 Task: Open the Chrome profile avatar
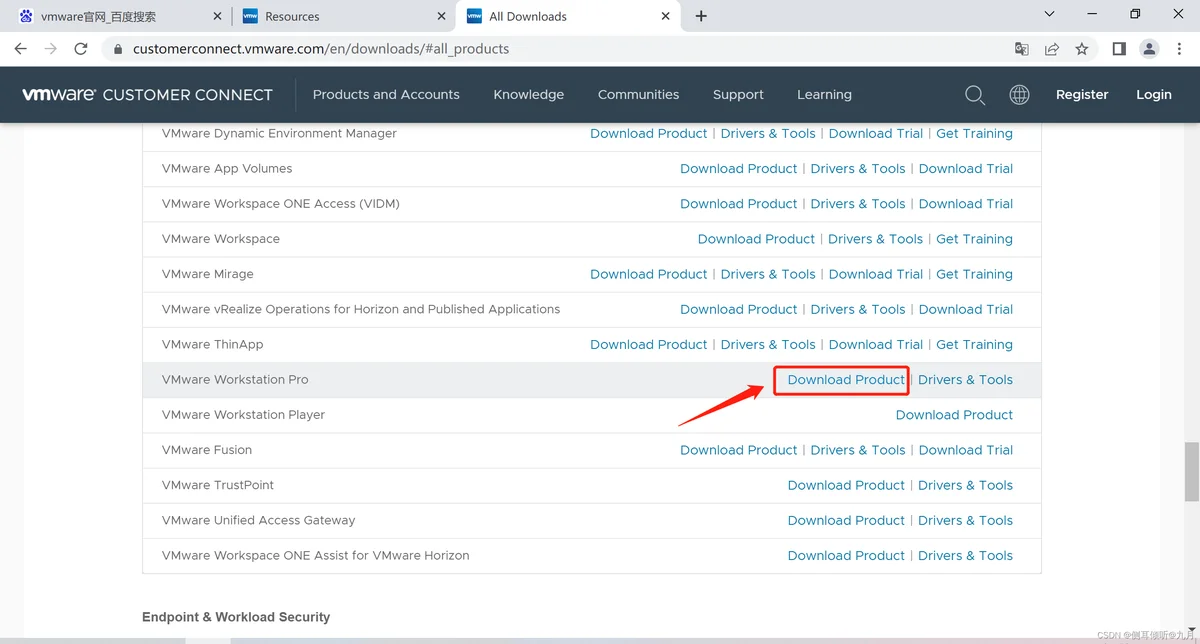click(1149, 49)
